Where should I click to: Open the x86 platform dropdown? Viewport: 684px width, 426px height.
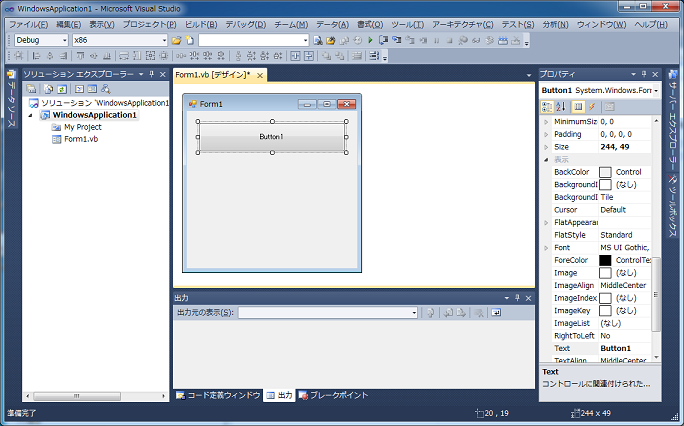pyautogui.click(x=164, y=41)
